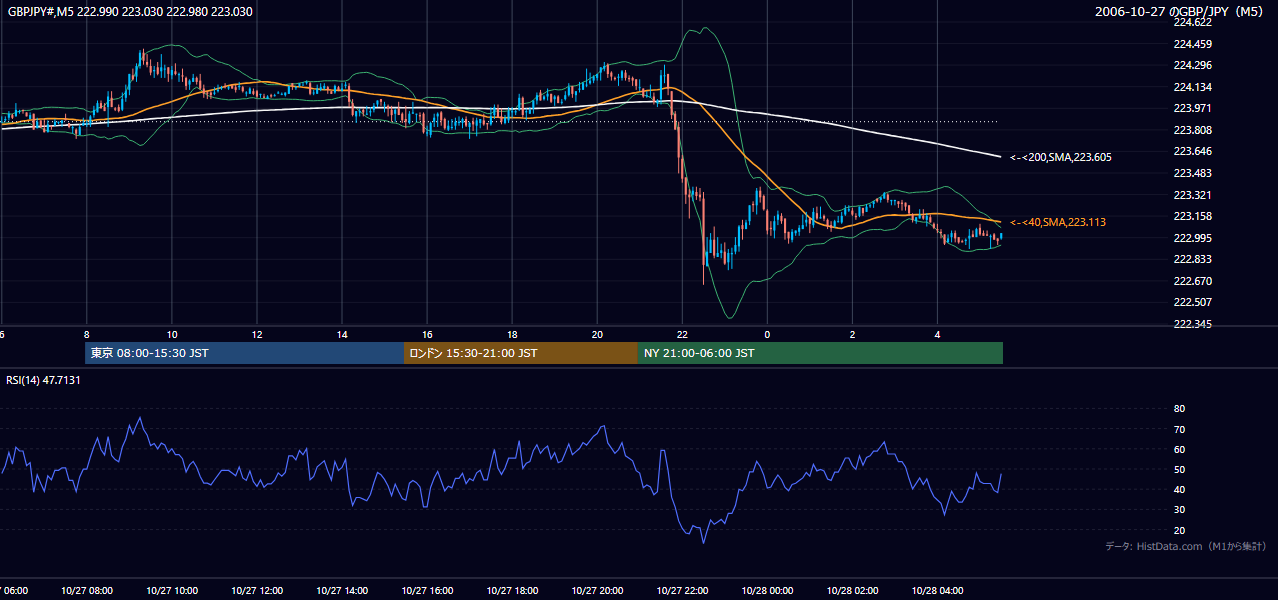The width and height of the screenshot is (1278, 600).
Task: Click price axis value 223.321
Action: tap(1192, 195)
